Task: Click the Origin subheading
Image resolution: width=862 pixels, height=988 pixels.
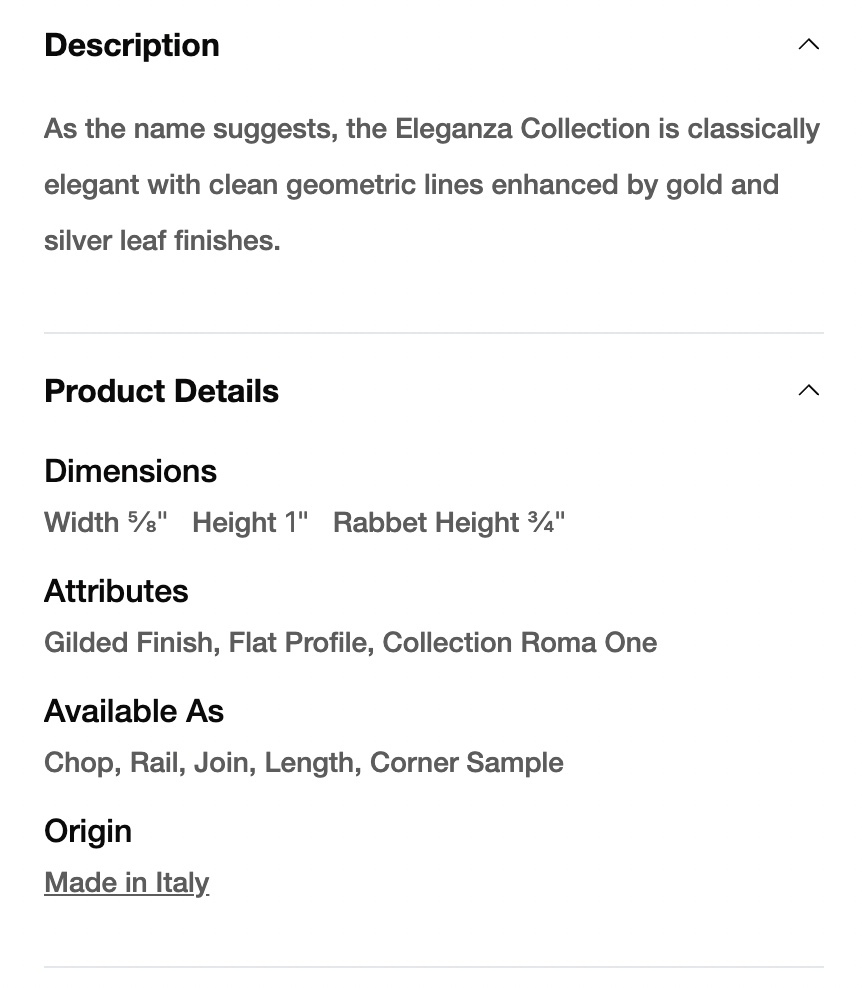Action: click(x=88, y=831)
